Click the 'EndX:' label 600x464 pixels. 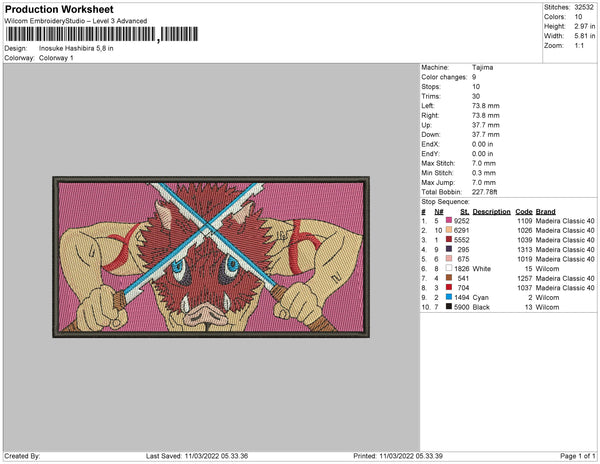point(430,144)
